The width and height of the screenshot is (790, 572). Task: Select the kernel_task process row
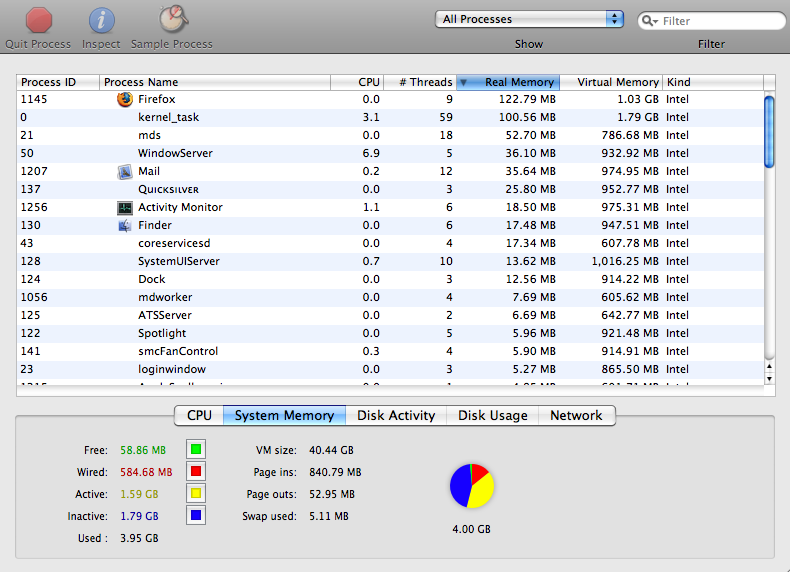coord(390,117)
